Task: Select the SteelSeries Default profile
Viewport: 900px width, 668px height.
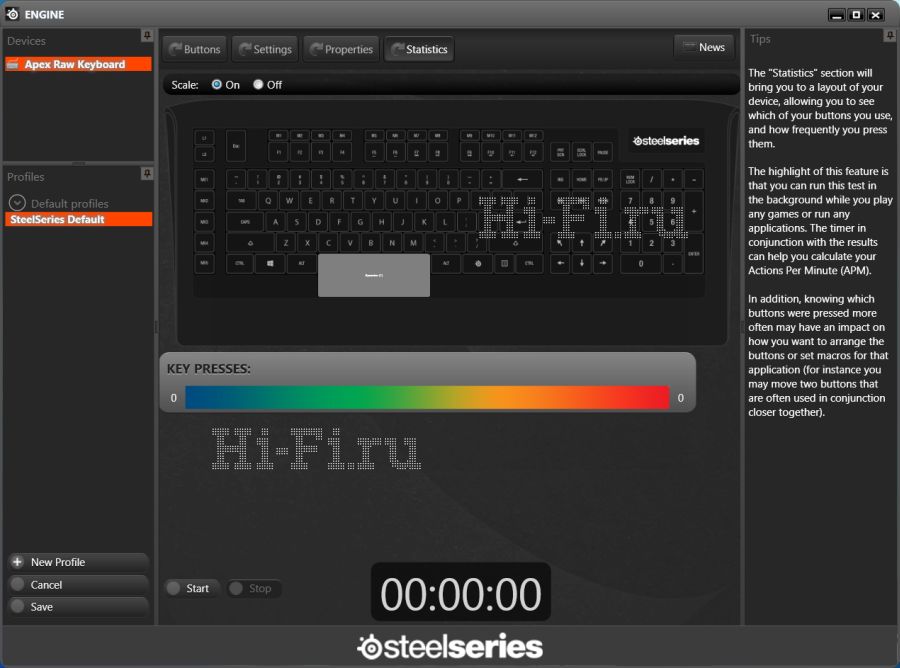Action: [x=78, y=219]
